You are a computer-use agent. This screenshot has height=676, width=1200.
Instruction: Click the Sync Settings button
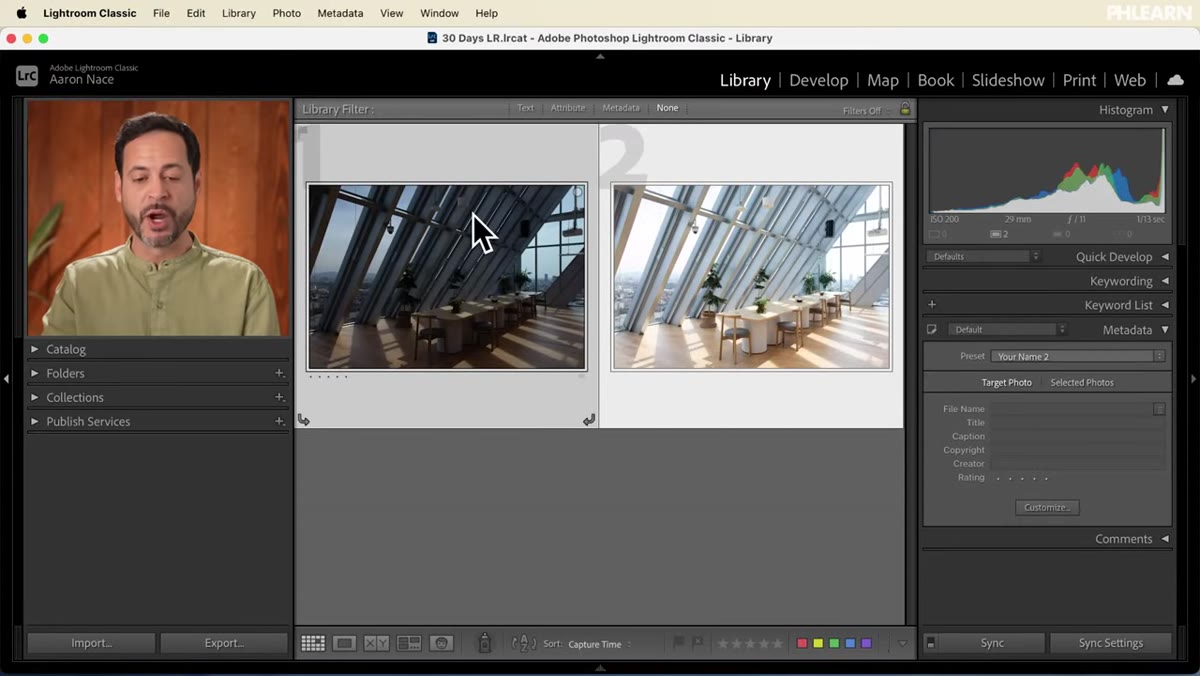click(x=1110, y=643)
